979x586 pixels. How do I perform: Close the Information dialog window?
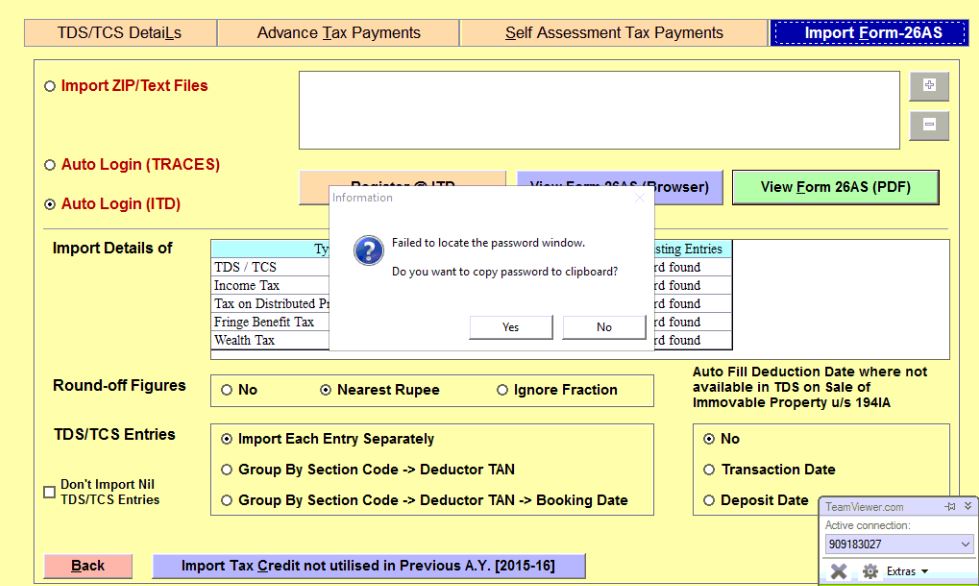click(641, 196)
